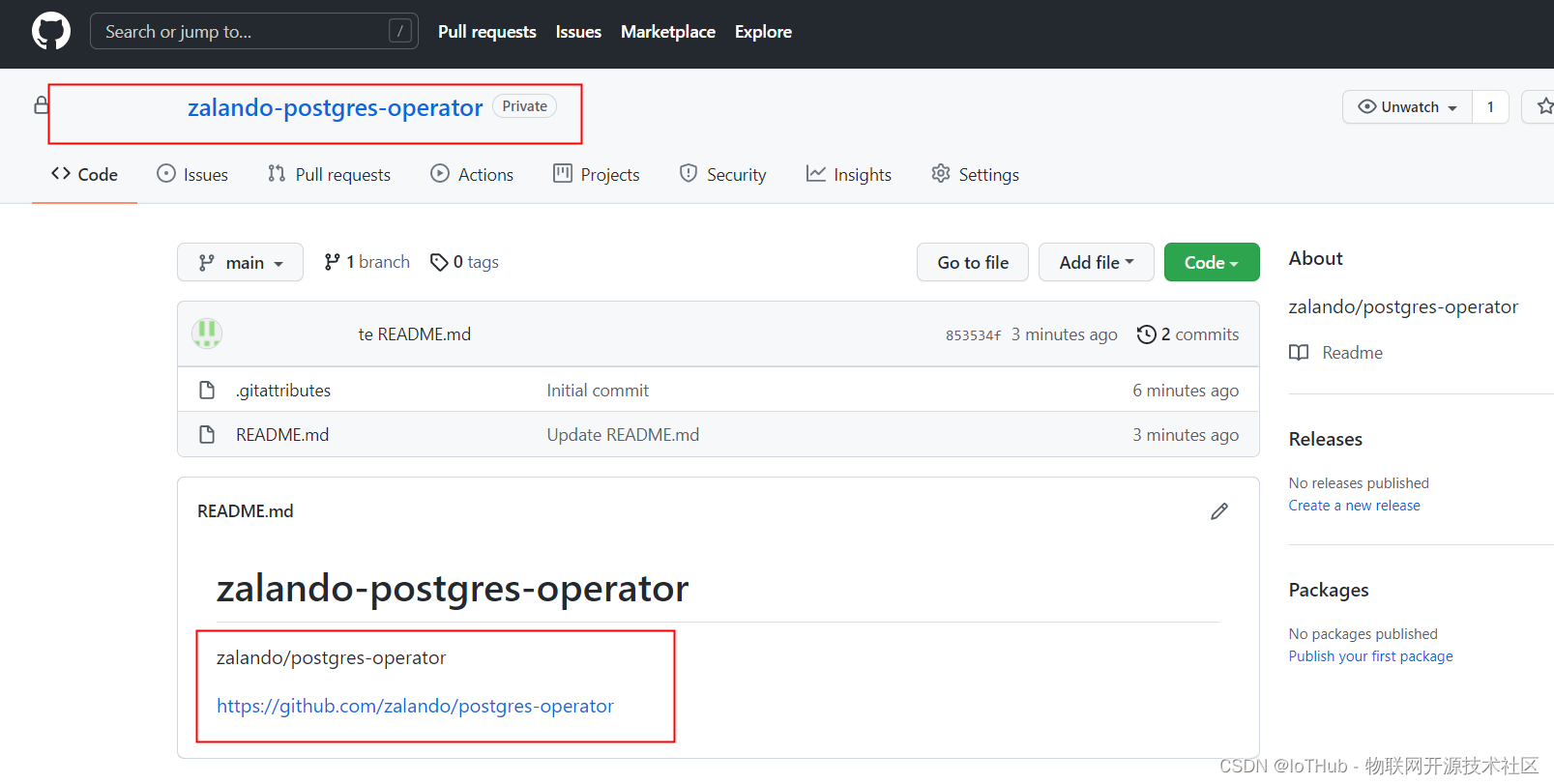The height and width of the screenshot is (784, 1554).
Task: Click the history clock icon
Action: (x=1147, y=334)
